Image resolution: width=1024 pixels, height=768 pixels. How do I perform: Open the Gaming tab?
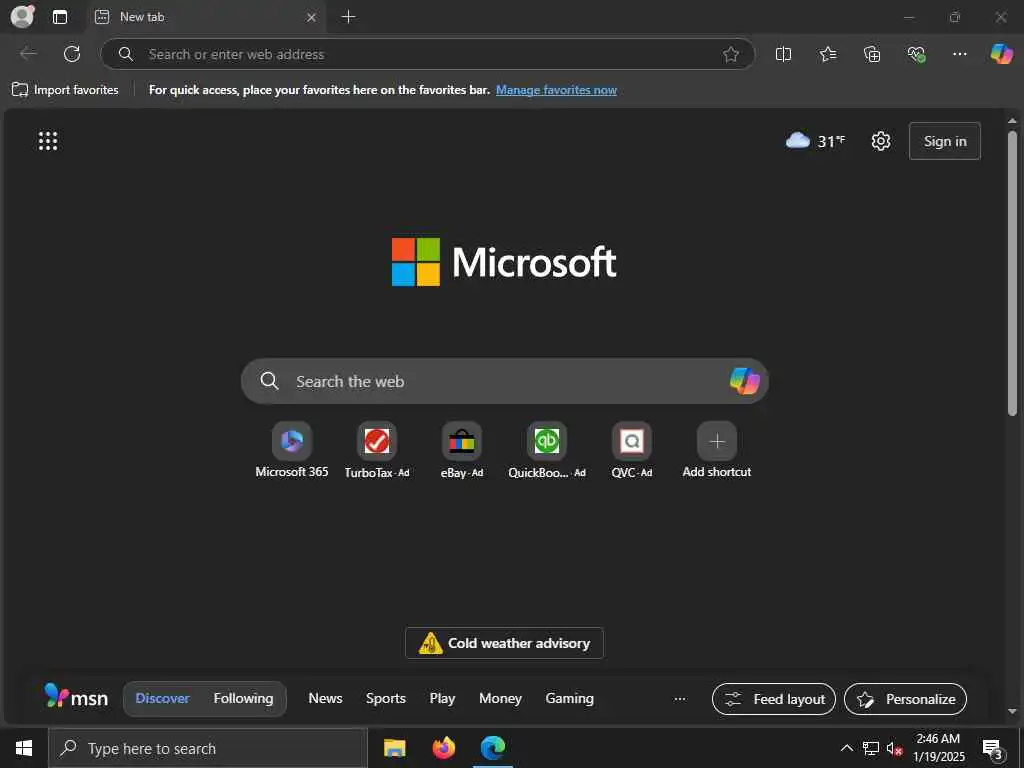pos(569,698)
